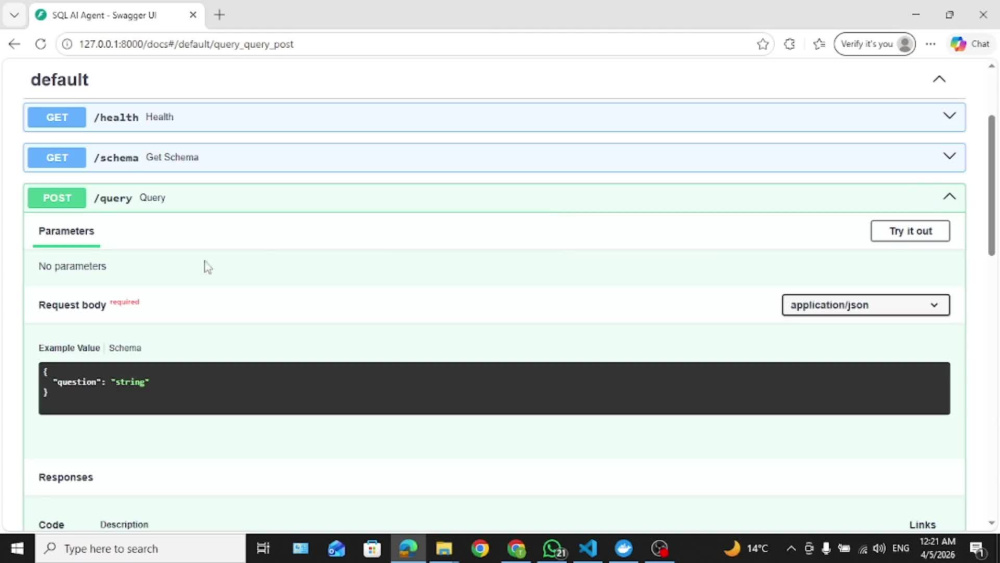Open the Windows Start menu
This screenshot has width=1000, height=563.
pos(17,548)
